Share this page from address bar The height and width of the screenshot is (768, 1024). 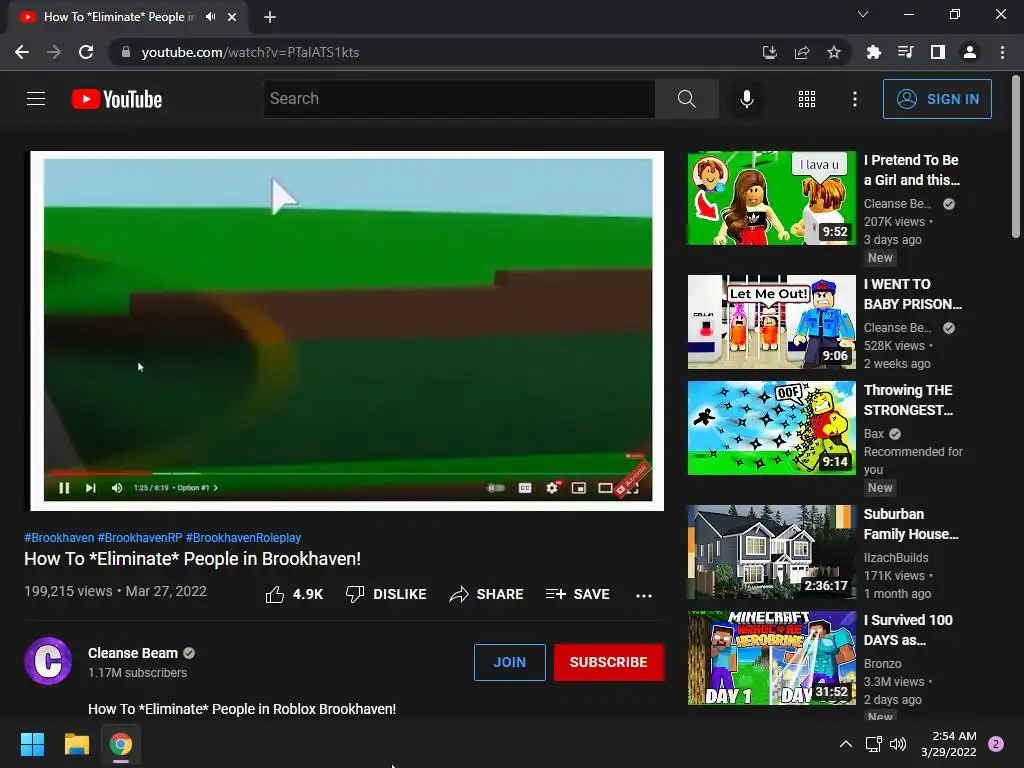[x=802, y=52]
